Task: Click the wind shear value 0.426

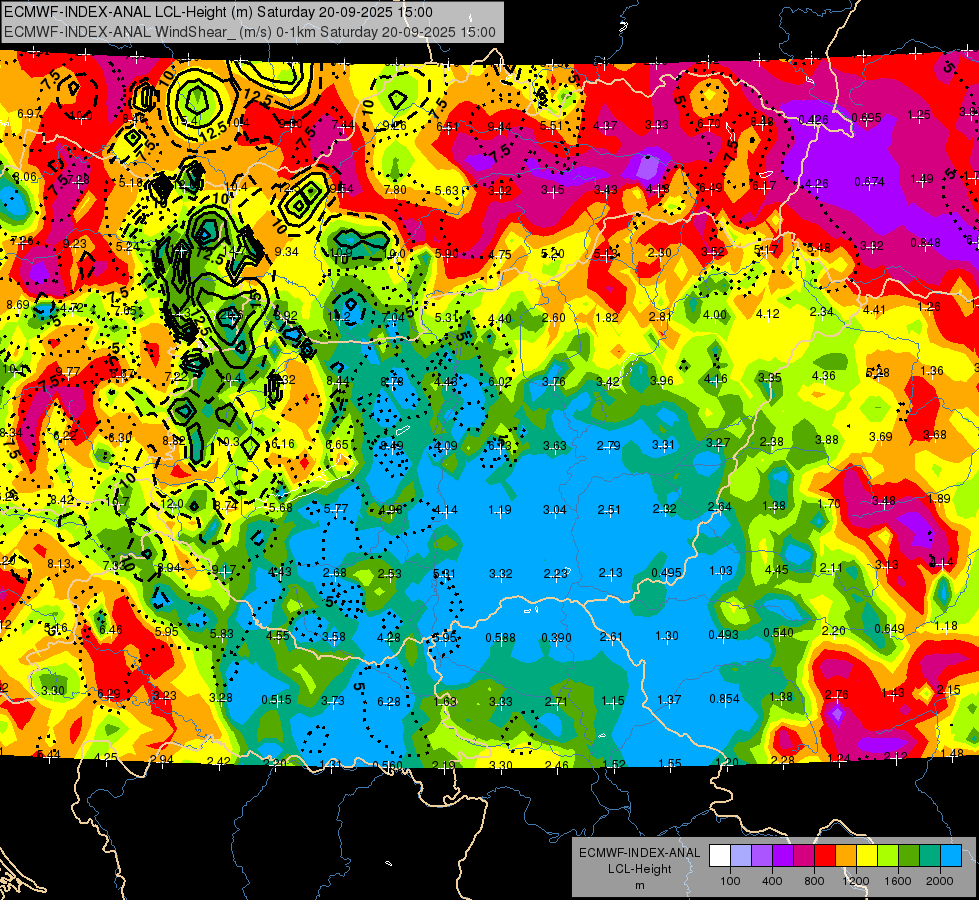Action: click(x=814, y=119)
